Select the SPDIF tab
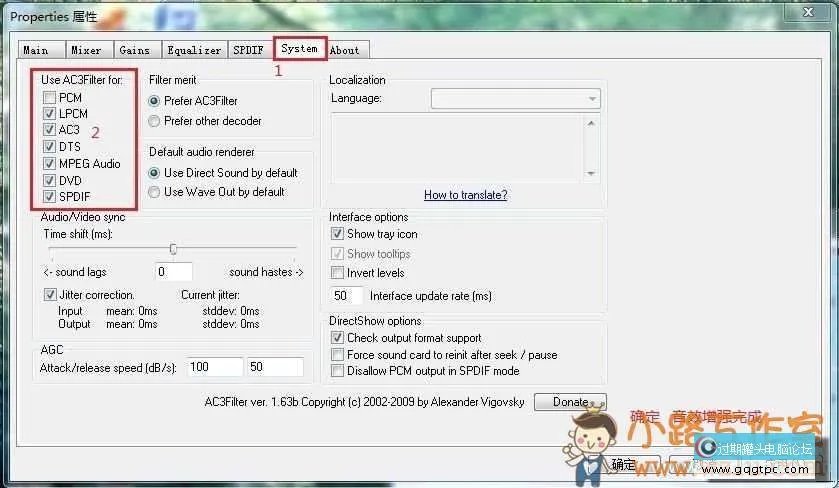 pos(249,50)
